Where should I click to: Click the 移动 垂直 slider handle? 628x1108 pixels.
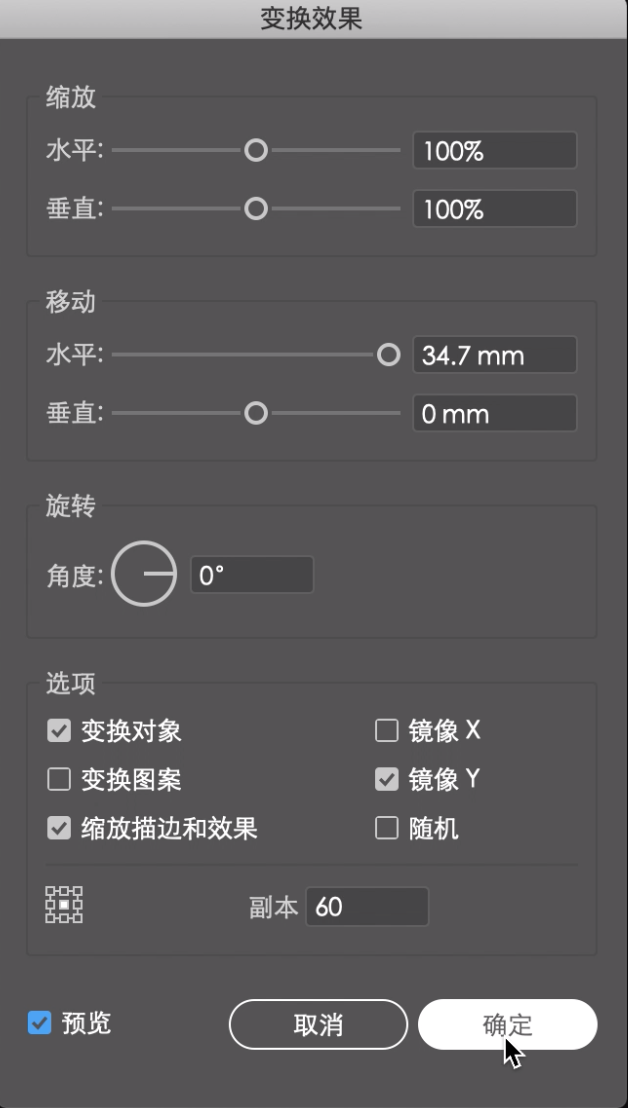pos(256,413)
